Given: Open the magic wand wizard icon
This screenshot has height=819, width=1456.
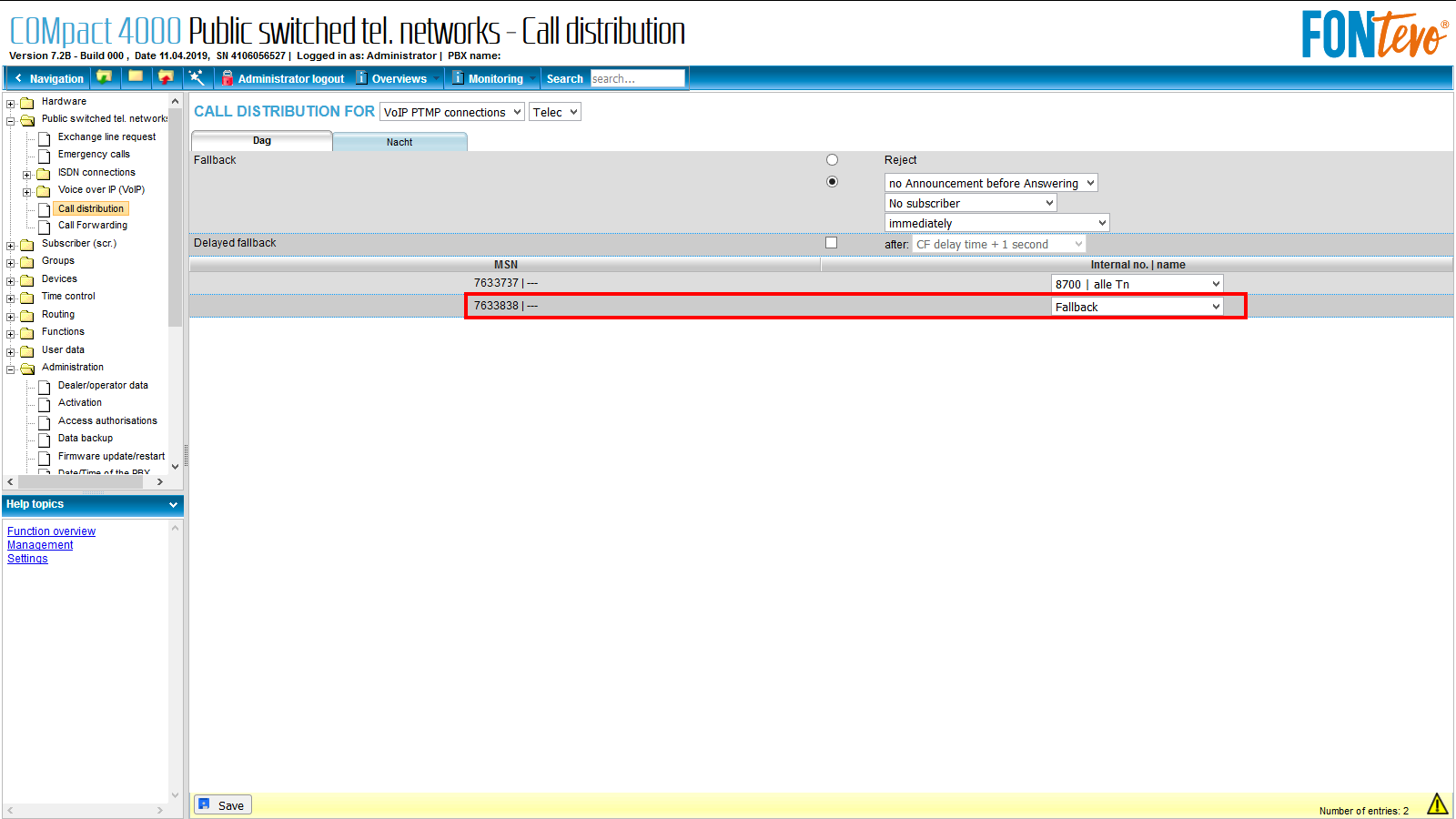Looking at the screenshot, I should (197, 77).
